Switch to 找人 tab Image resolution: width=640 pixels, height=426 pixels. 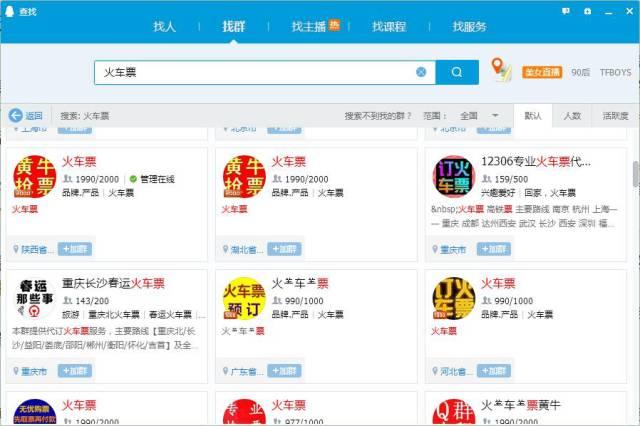click(164, 27)
